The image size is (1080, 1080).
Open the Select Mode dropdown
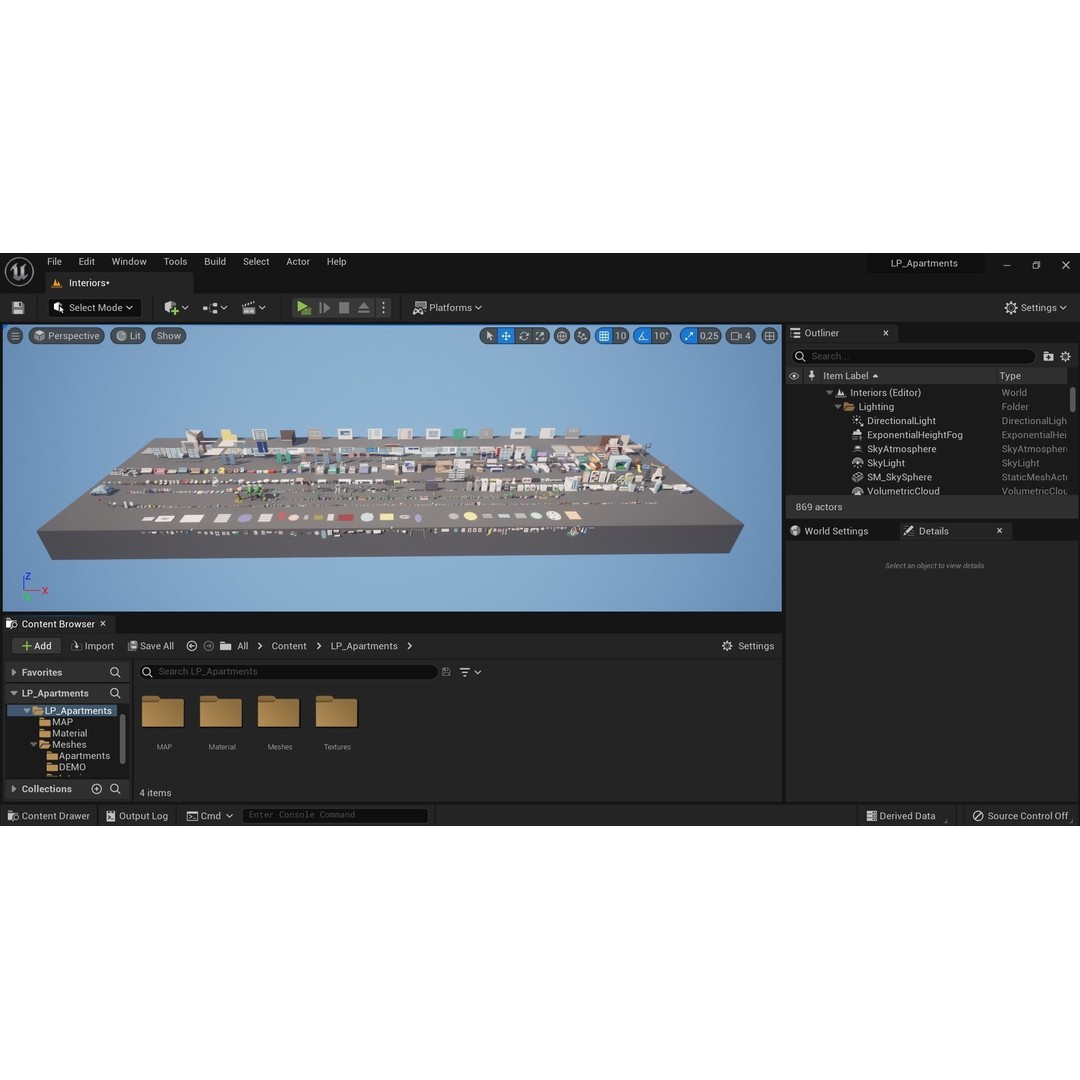click(x=94, y=308)
